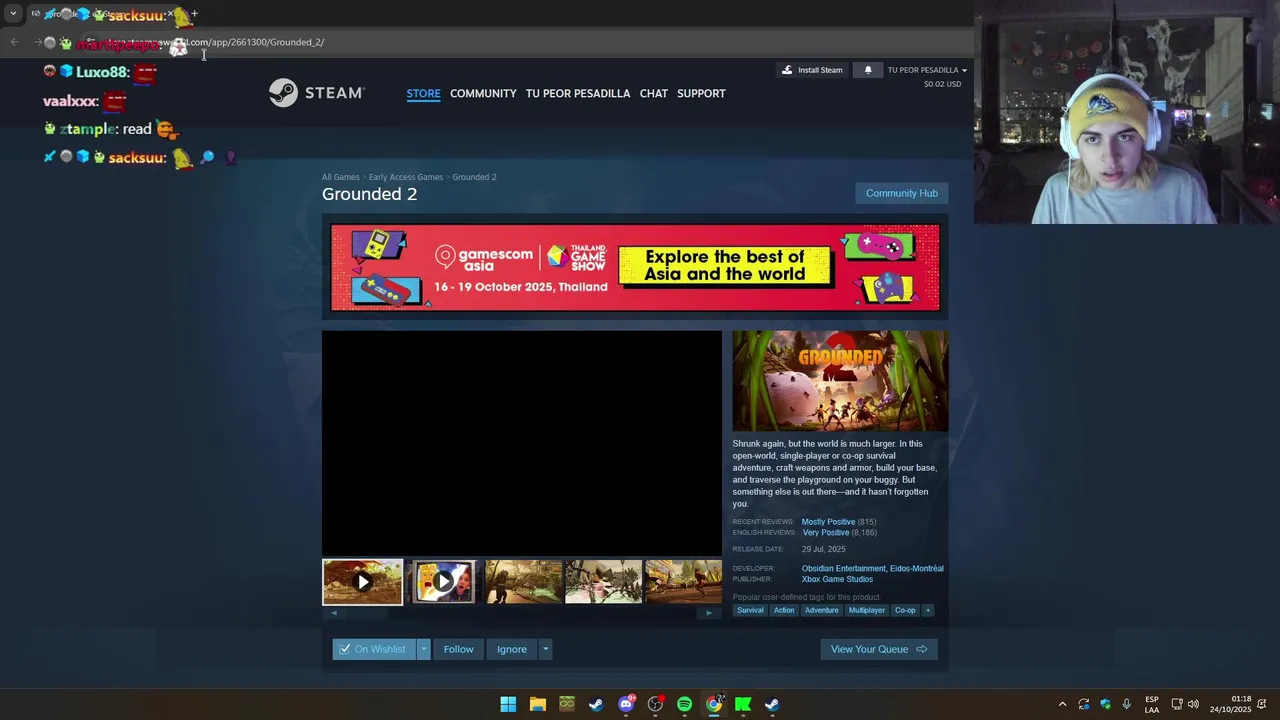Click the network tray icon
The image size is (1280, 720).
(x=1177, y=704)
